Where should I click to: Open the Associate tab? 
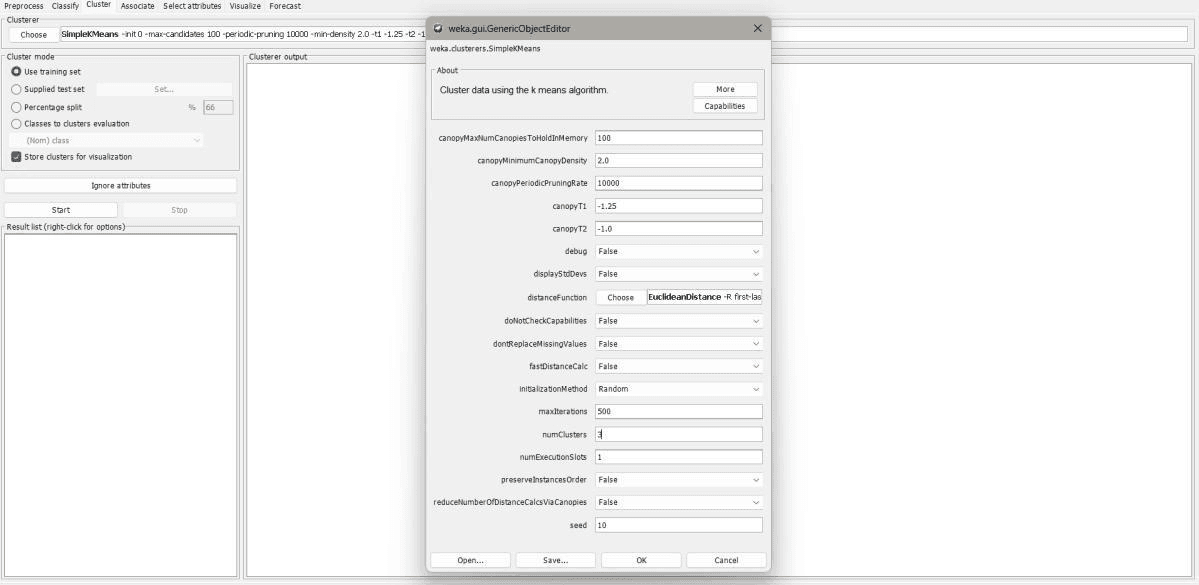pos(138,6)
